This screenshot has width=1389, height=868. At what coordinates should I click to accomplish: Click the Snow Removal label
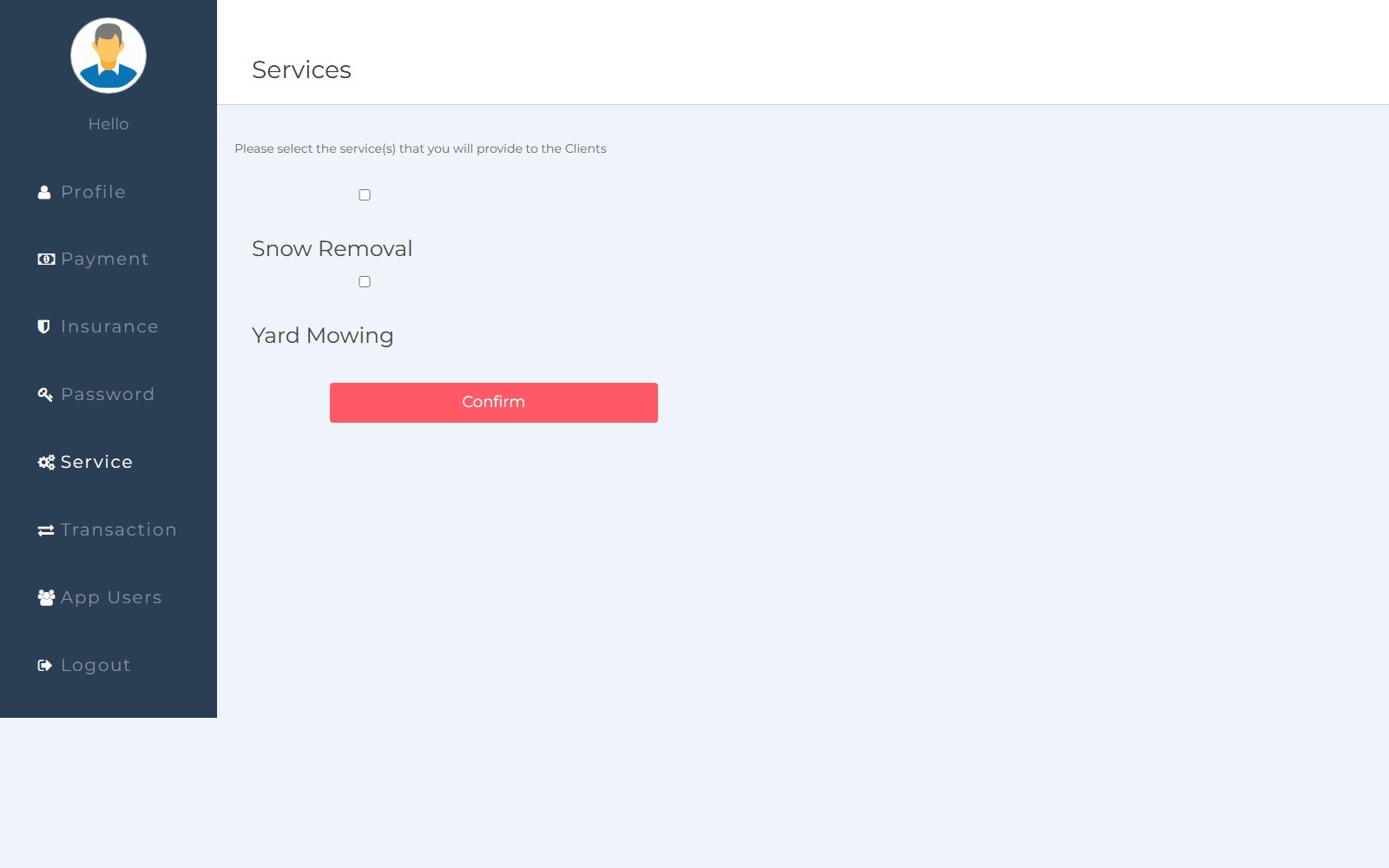pos(332,249)
